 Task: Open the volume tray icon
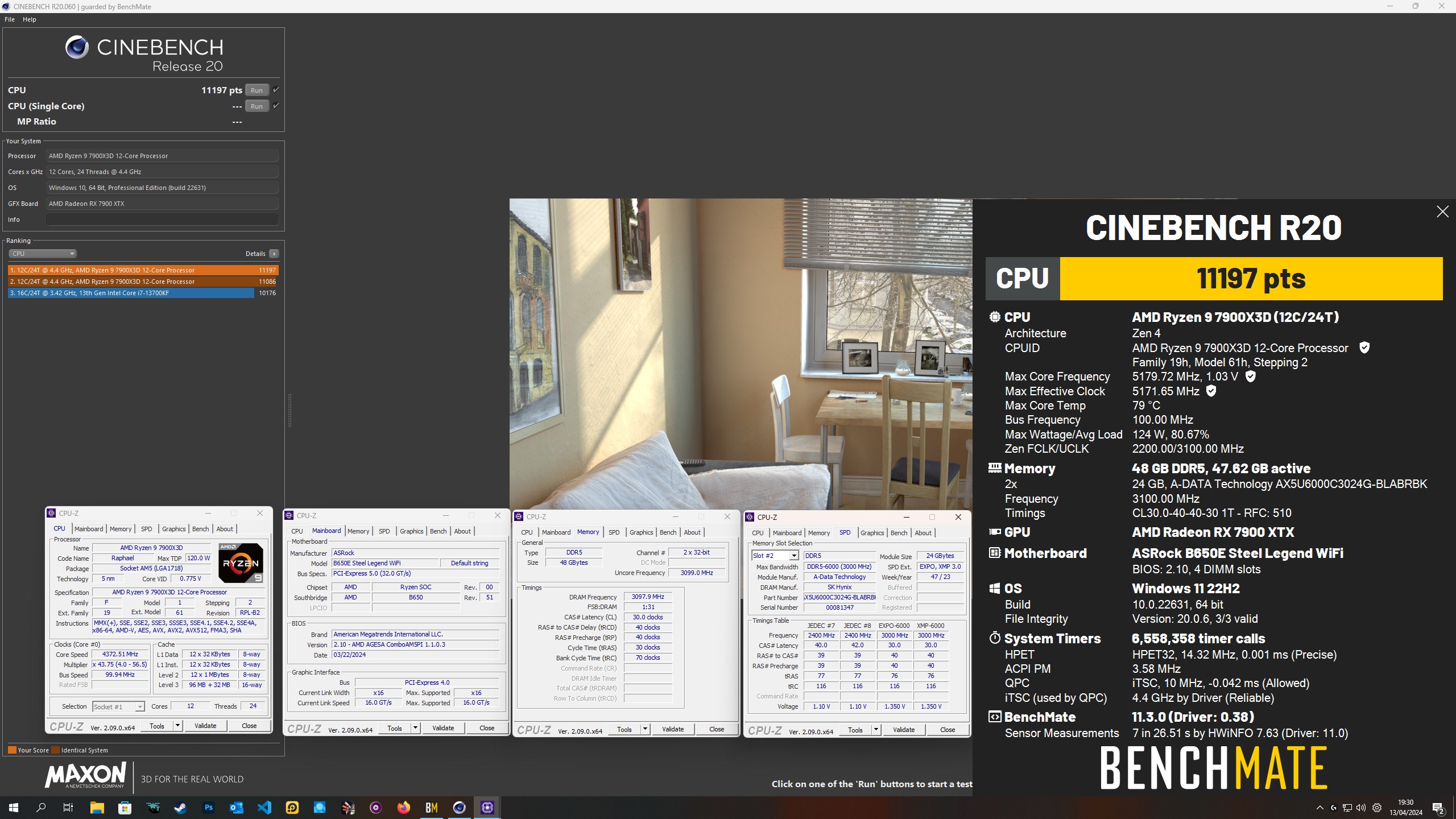(x=1361, y=808)
